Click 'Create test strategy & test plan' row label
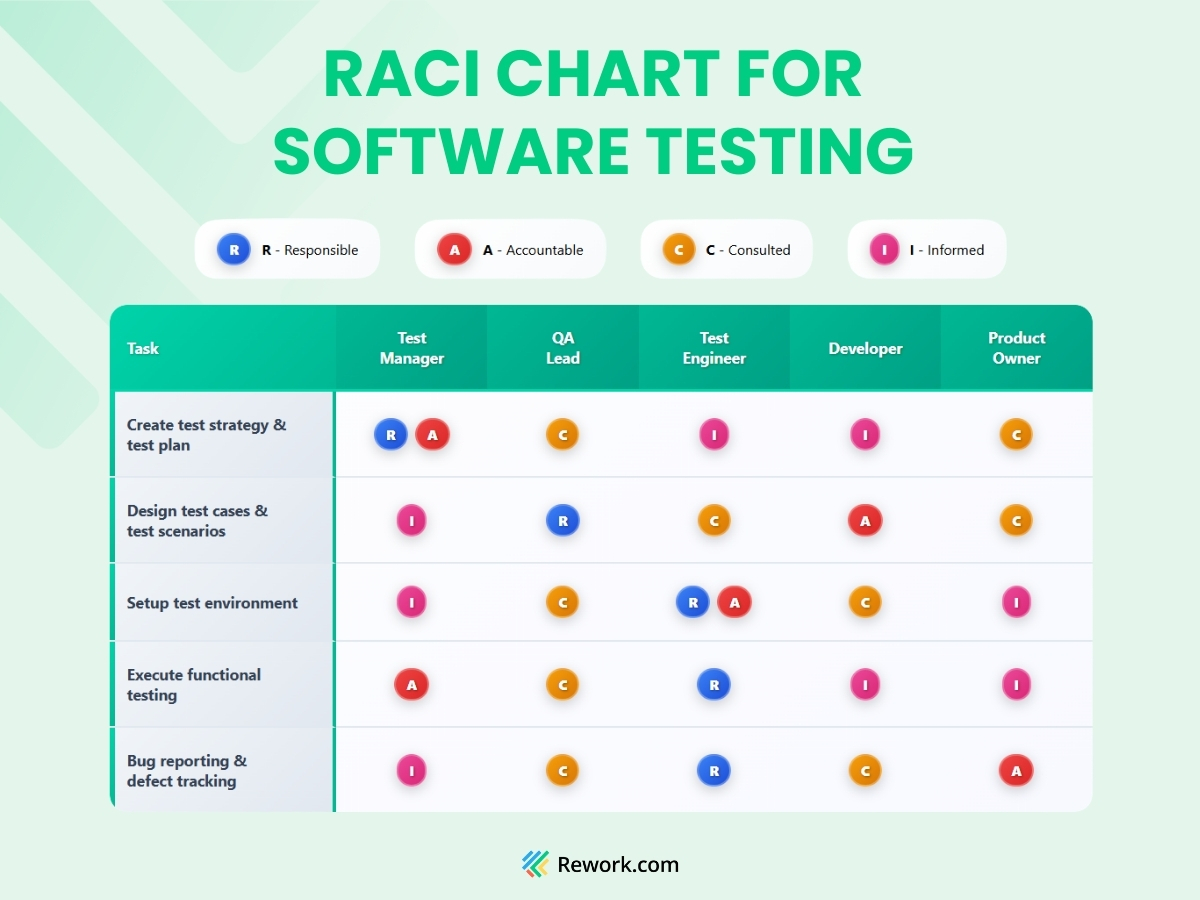The height and width of the screenshot is (900, 1200). point(206,435)
